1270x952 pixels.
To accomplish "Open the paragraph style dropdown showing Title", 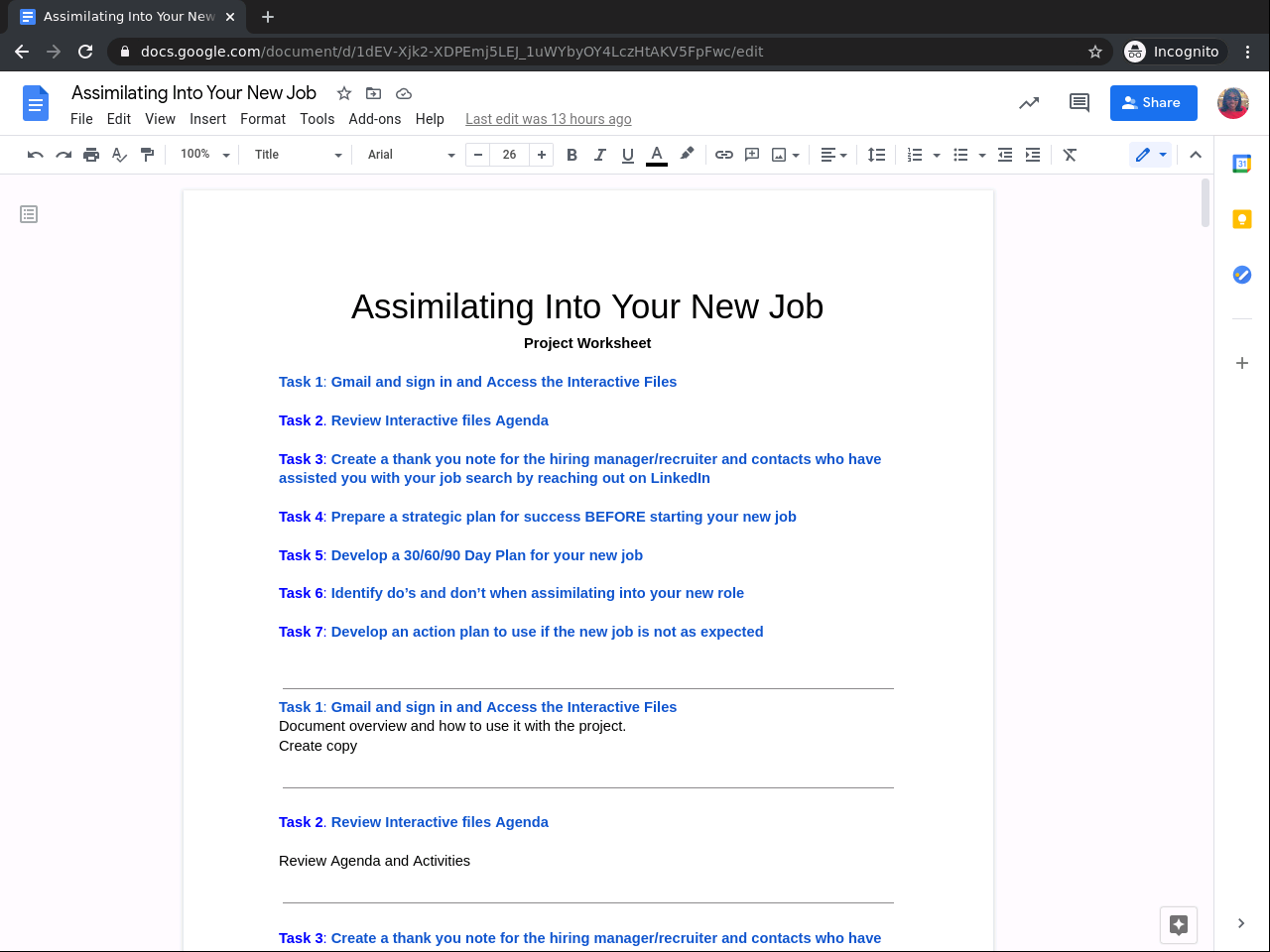I will pos(298,155).
